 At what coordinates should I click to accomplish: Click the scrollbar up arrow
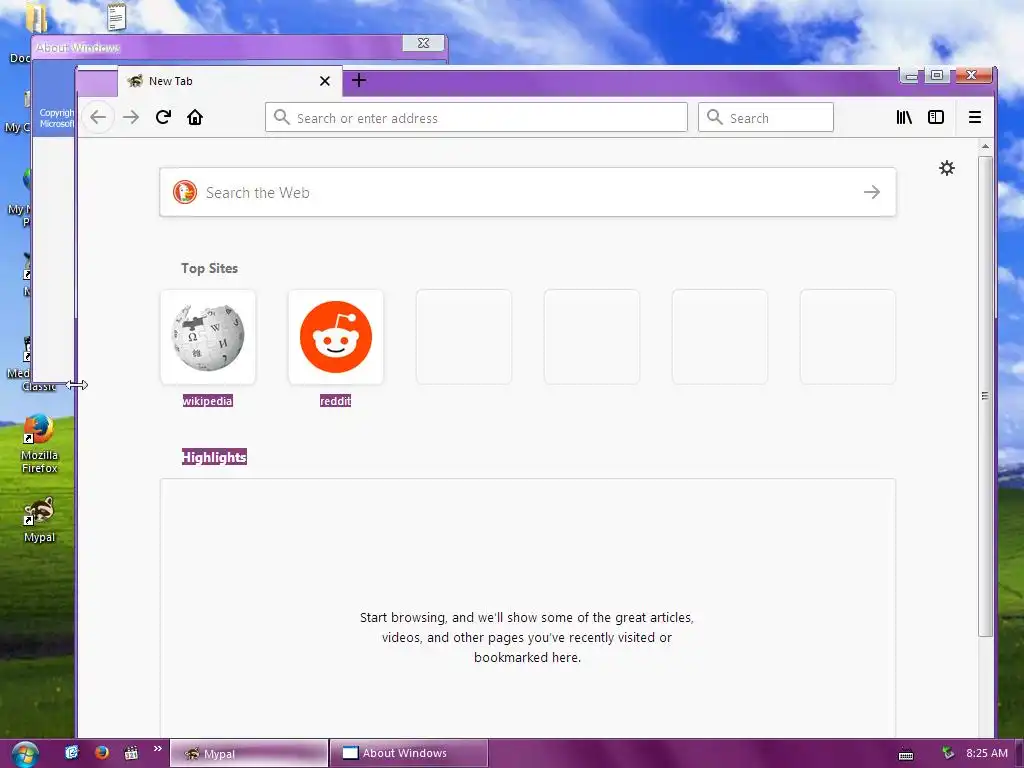(x=985, y=146)
